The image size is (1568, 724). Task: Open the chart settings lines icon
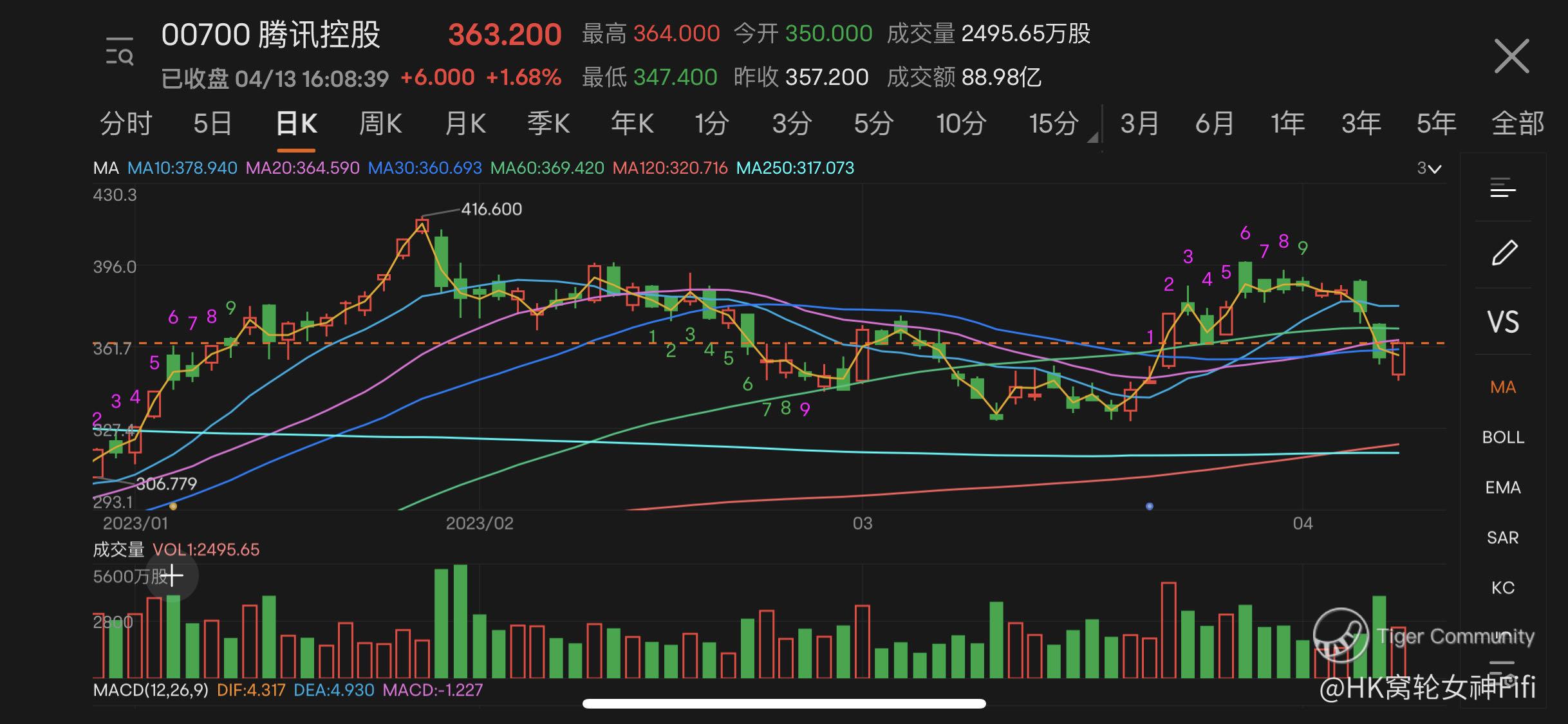(1503, 189)
